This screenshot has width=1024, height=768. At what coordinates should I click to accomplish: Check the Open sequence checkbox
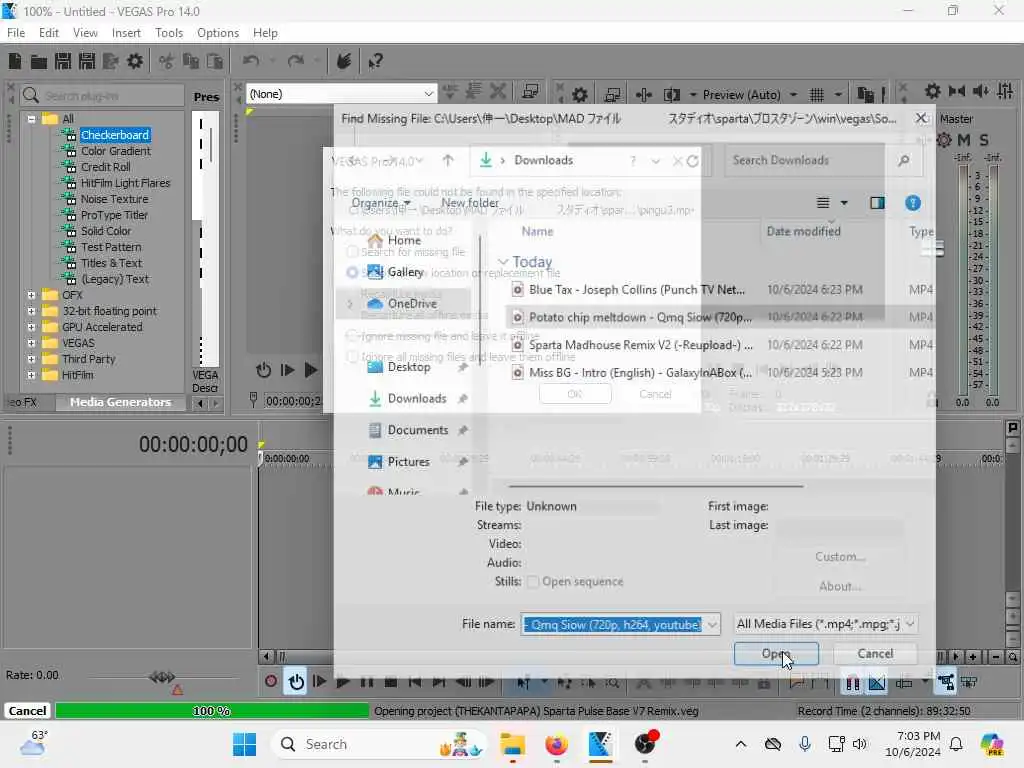[x=533, y=582]
